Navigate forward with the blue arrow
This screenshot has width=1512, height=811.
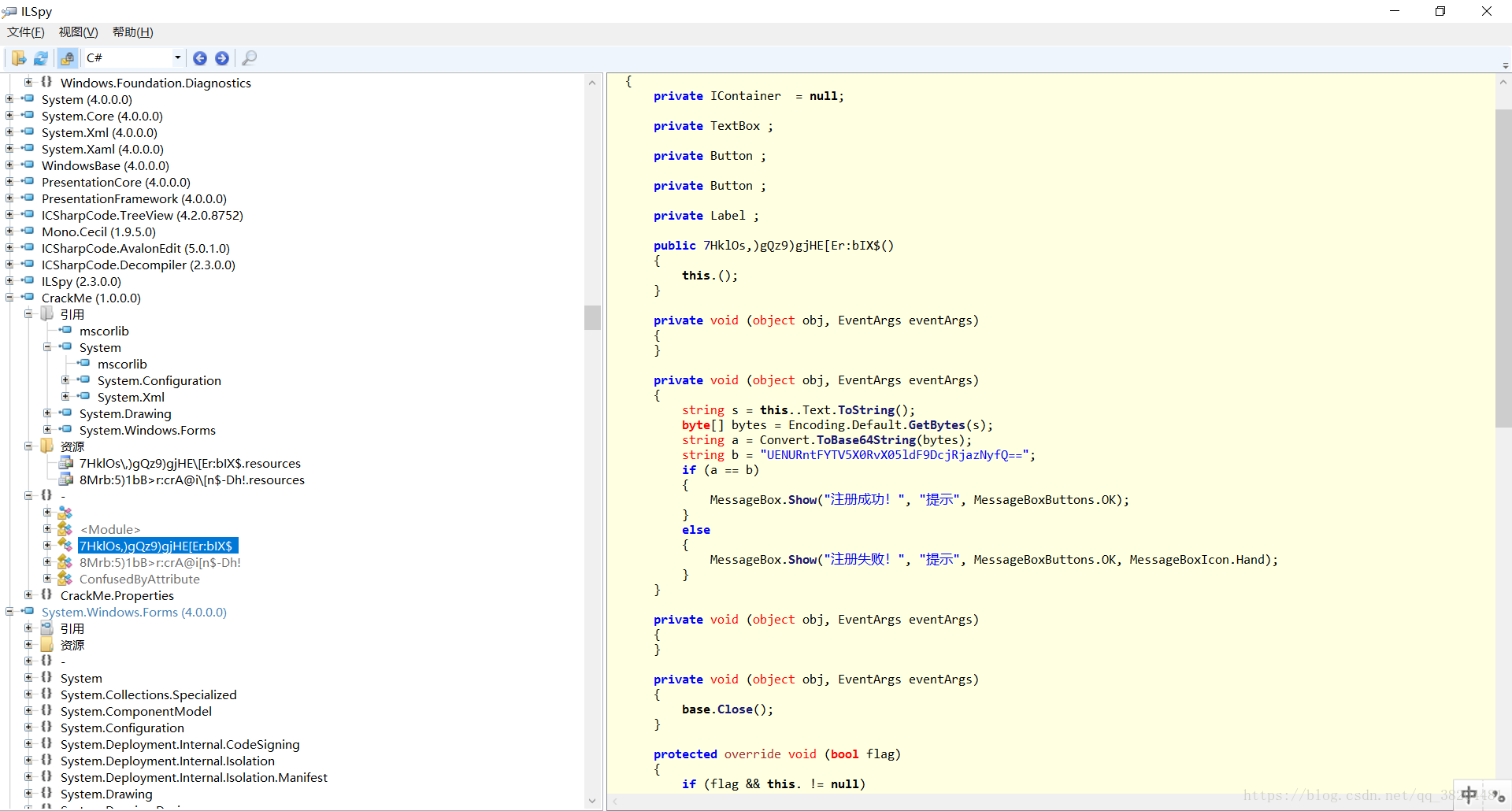pyautogui.click(x=222, y=58)
